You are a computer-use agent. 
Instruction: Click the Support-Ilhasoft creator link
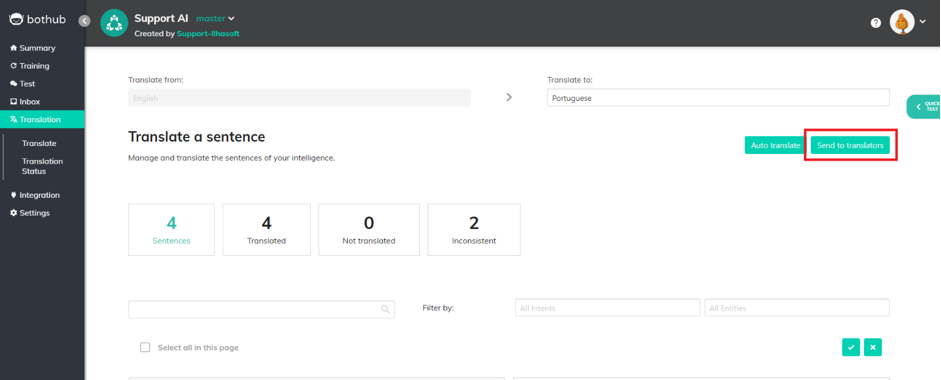pos(208,34)
